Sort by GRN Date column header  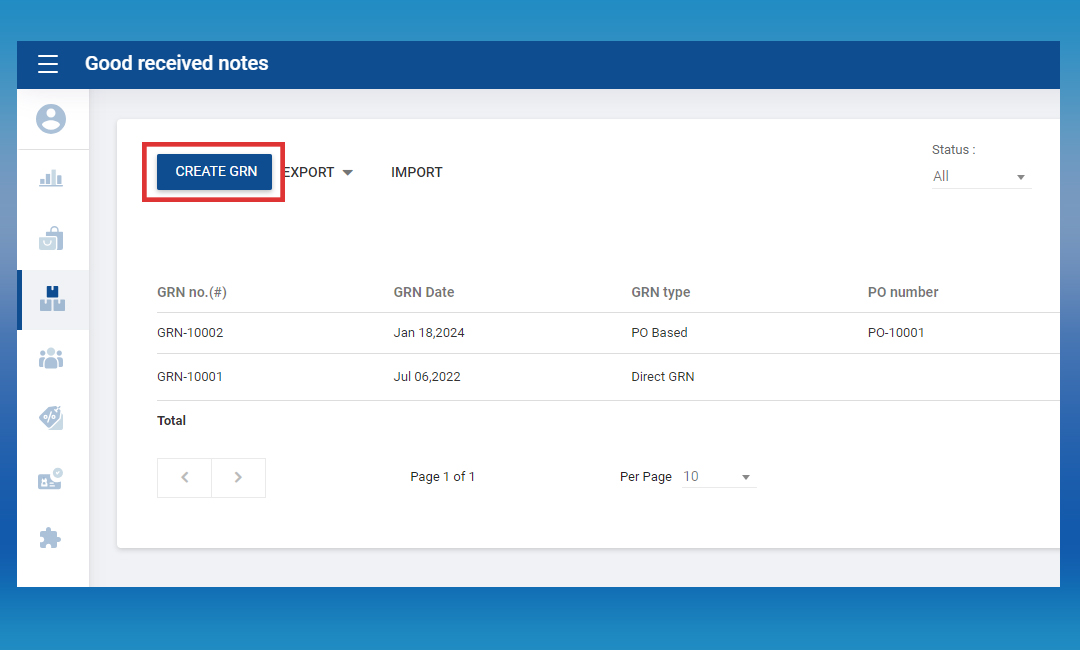coord(424,292)
